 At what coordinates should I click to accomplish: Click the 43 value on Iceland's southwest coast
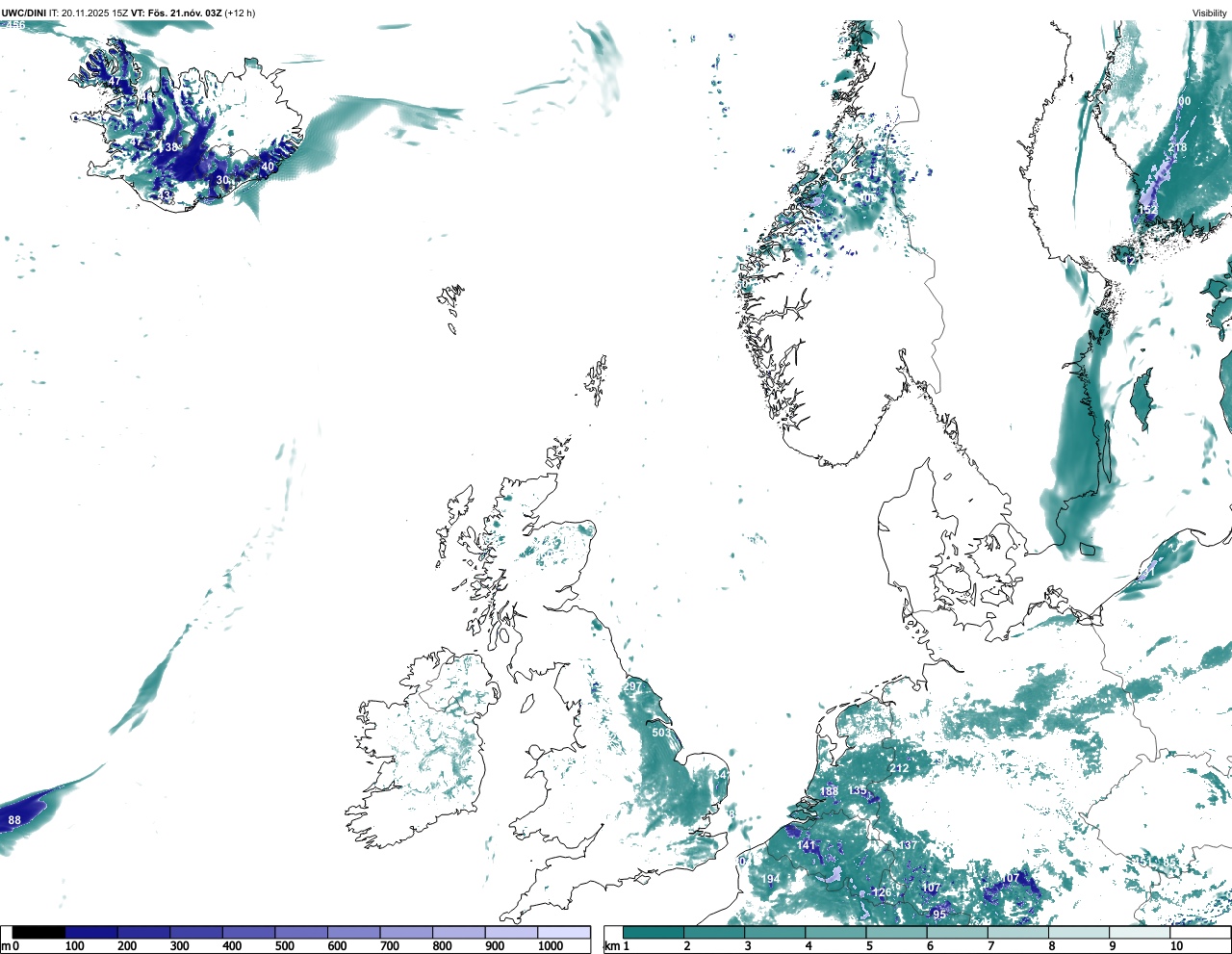point(165,195)
